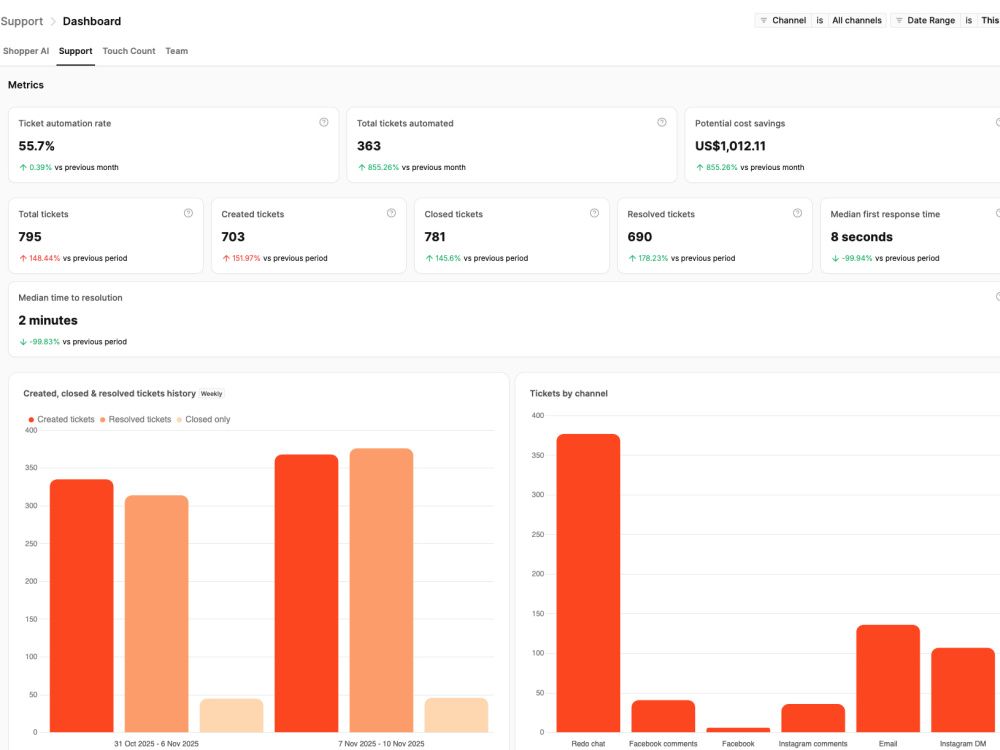Open help icon for Total tickets automated
The height and width of the screenshot is (750, 1000).
tap(662, 122)
